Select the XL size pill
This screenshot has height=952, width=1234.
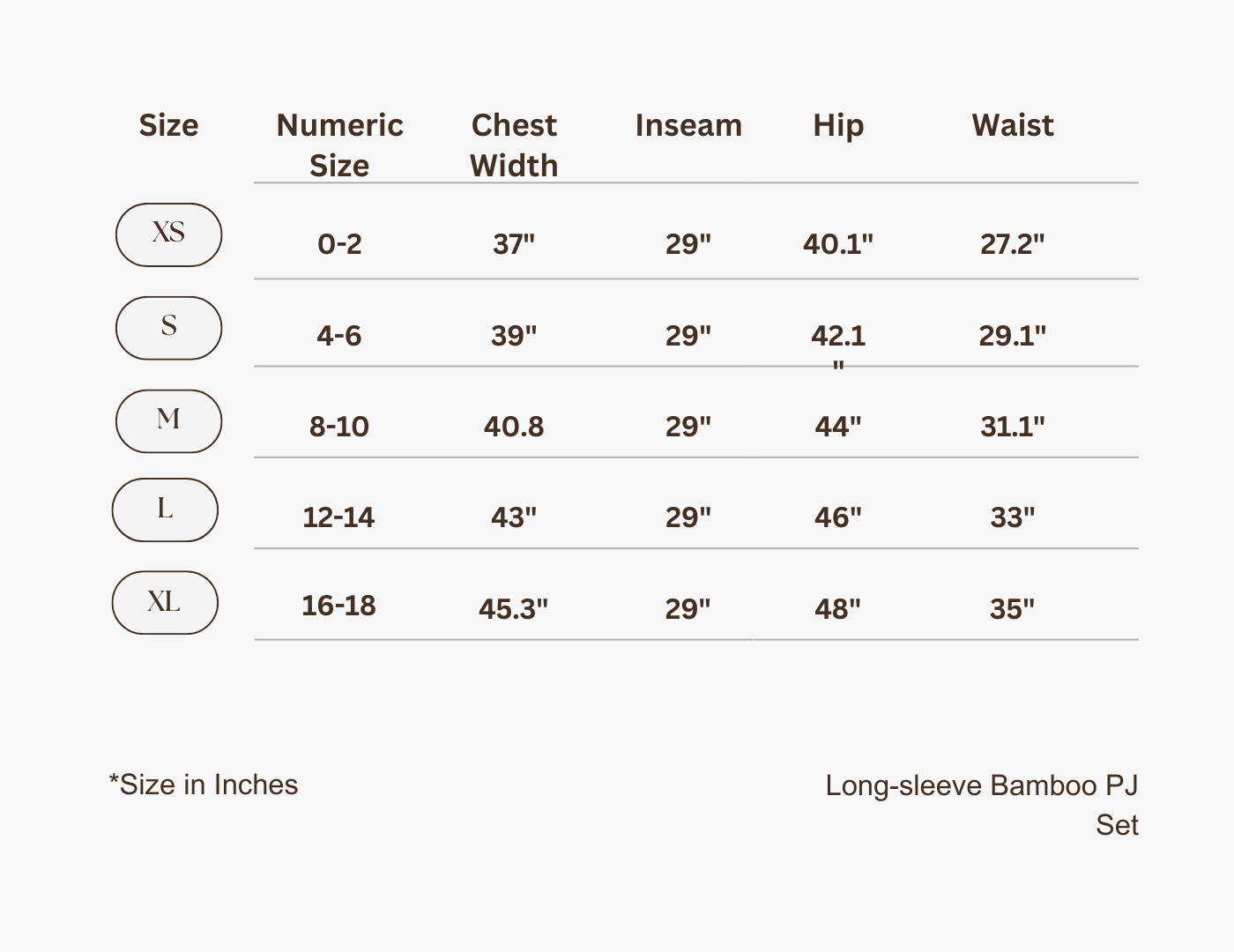coord(165,603)
